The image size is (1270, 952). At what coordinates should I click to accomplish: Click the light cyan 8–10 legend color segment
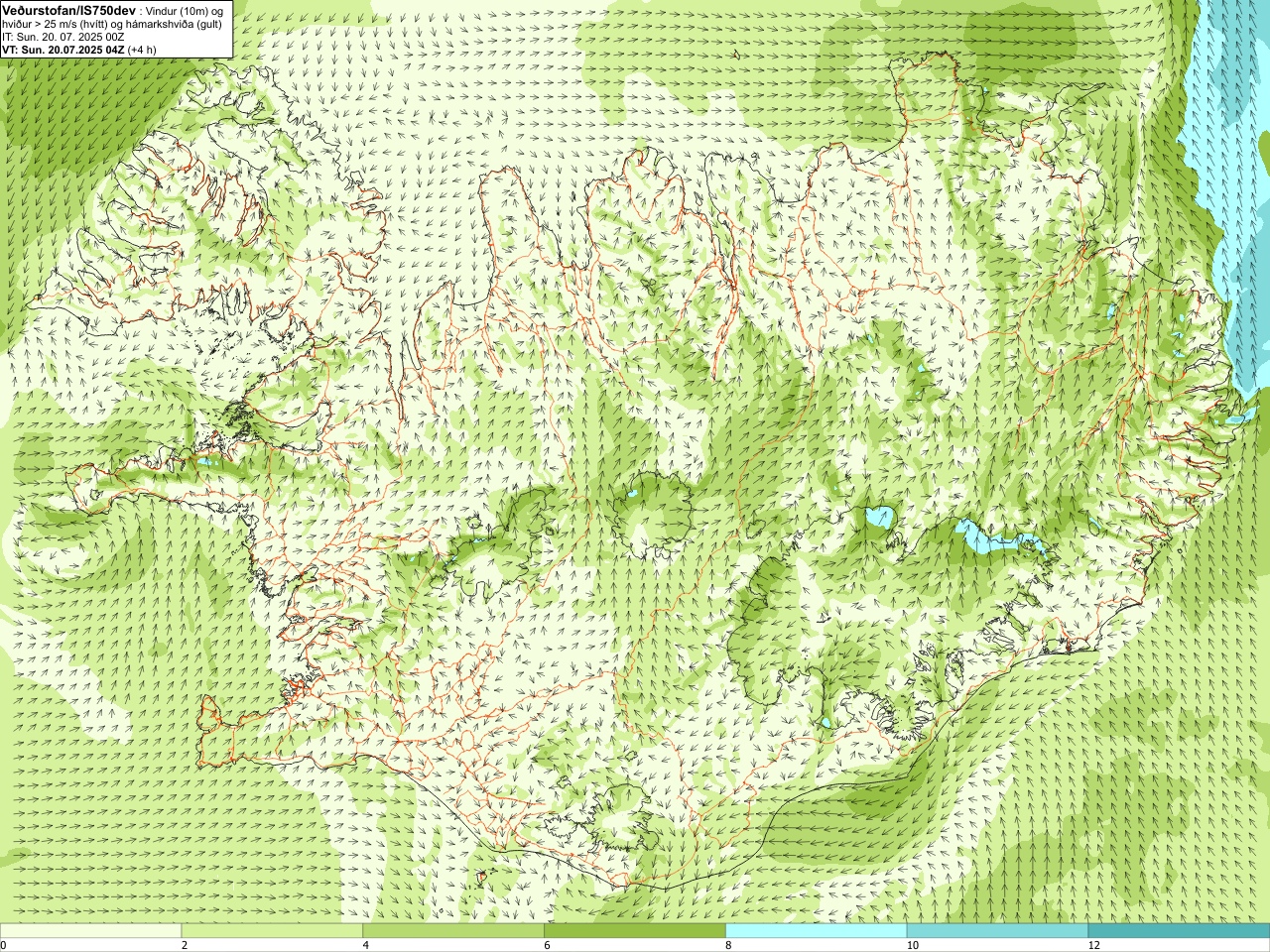[817, 931]
